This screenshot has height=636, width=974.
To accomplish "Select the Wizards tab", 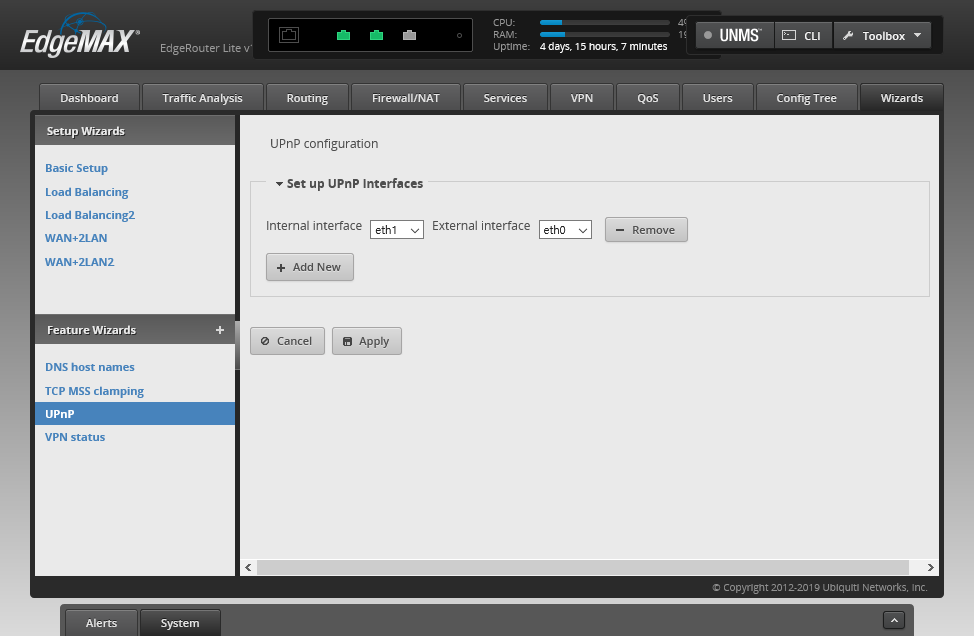I will click(901, 98).
